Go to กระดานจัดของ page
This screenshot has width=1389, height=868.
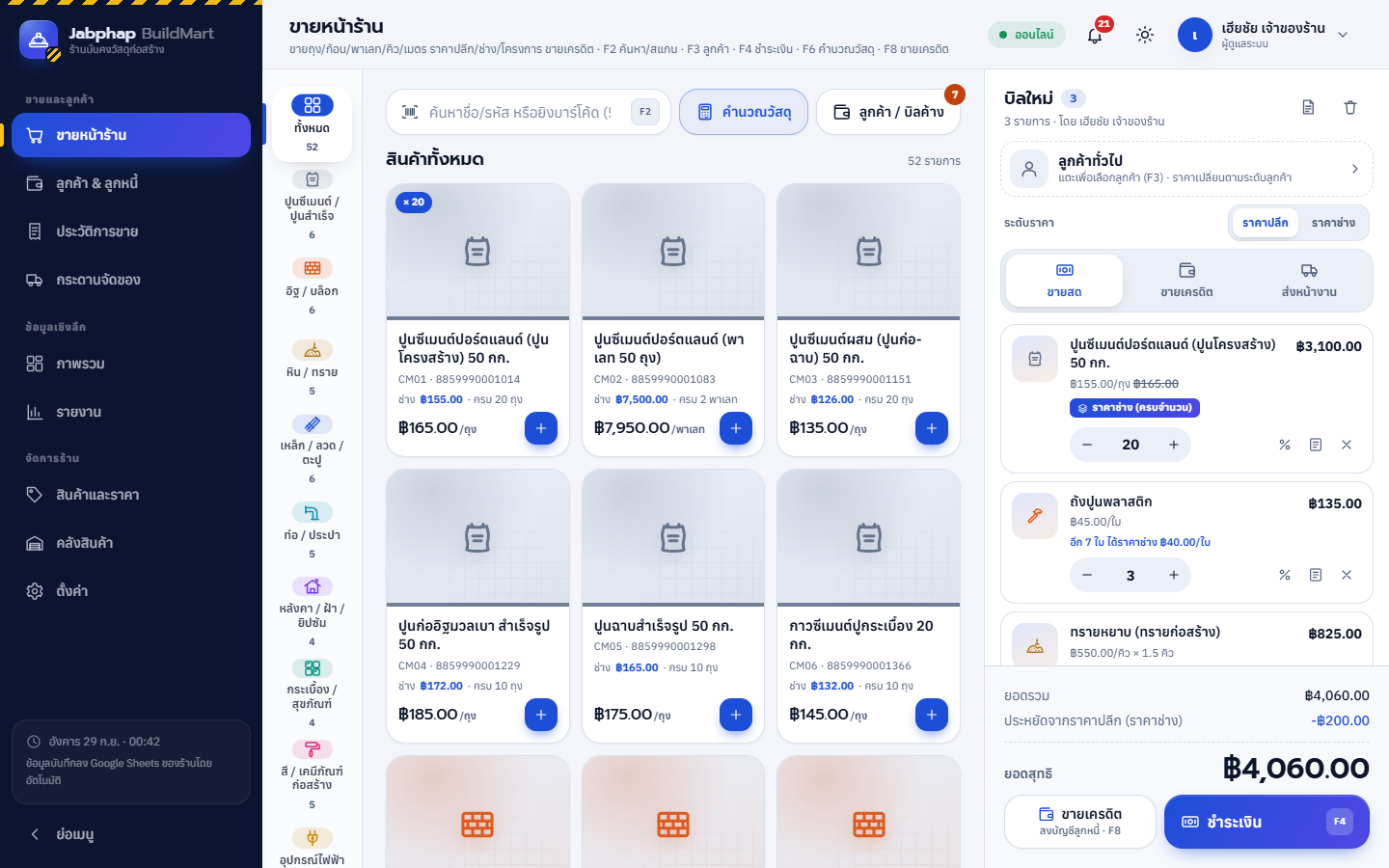pos(131,280)
